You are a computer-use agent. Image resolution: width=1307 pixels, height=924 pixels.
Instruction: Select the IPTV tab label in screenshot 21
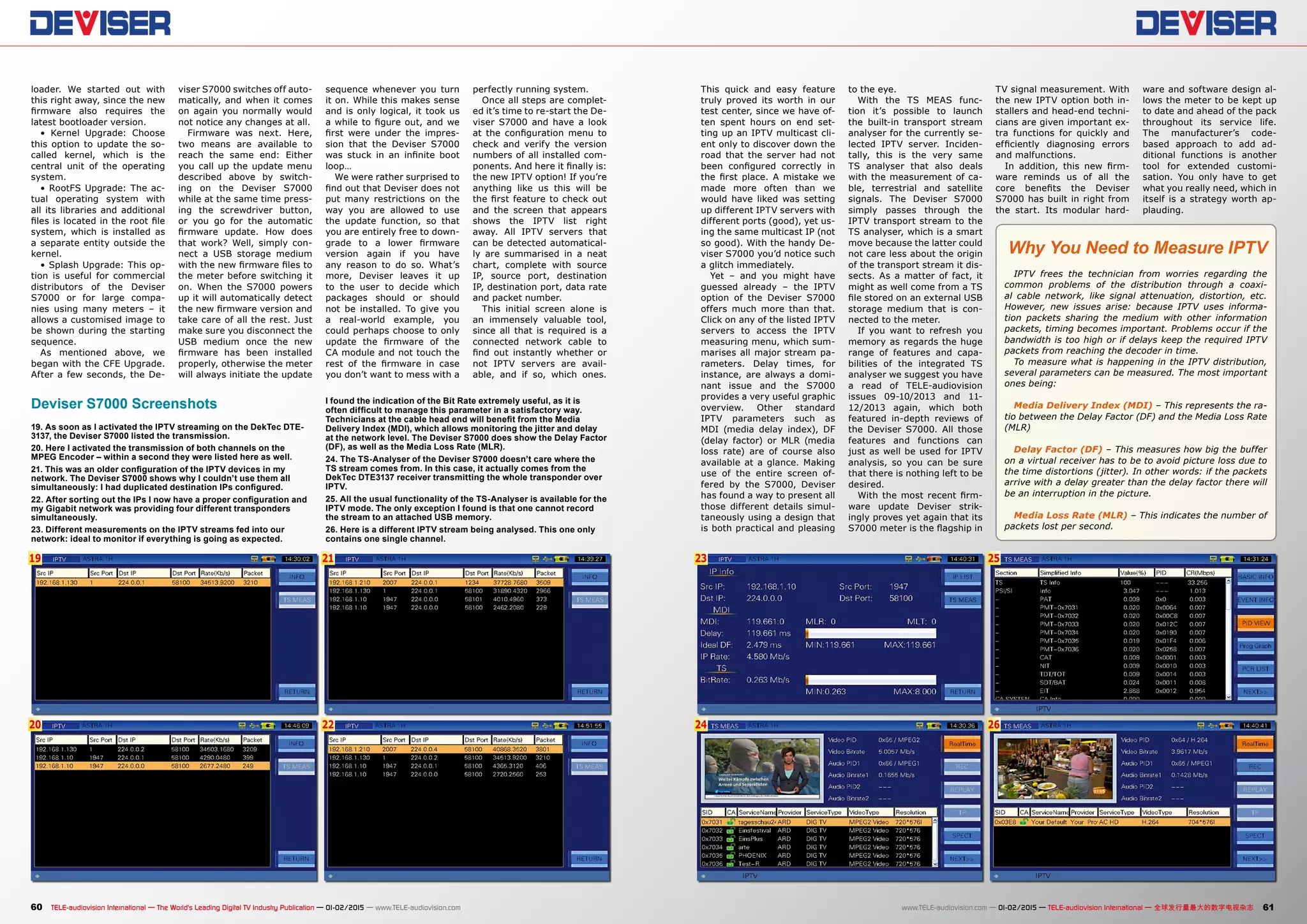[x=352, y=560]
